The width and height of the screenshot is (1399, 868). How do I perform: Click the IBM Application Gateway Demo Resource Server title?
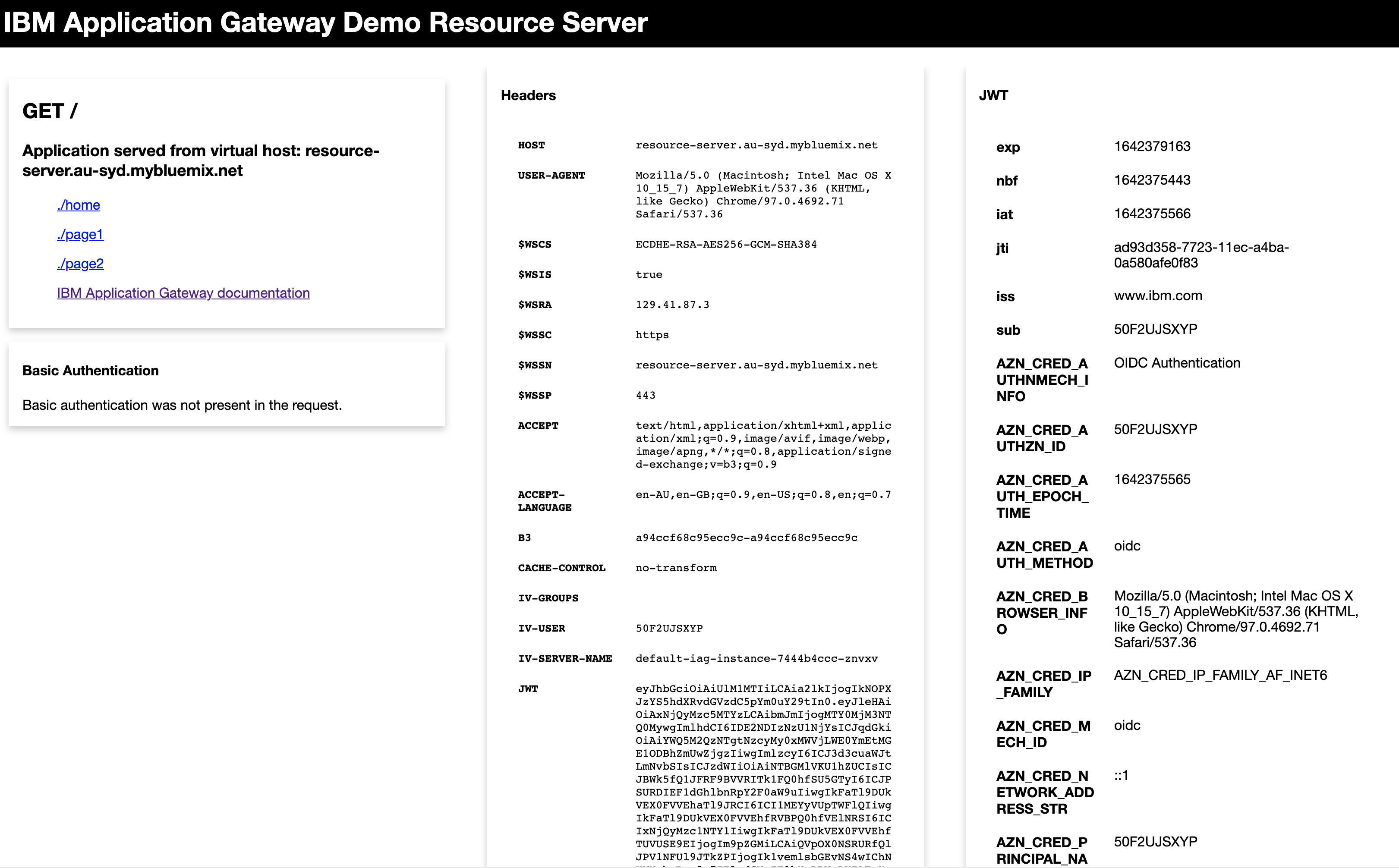tap(325, 22)
